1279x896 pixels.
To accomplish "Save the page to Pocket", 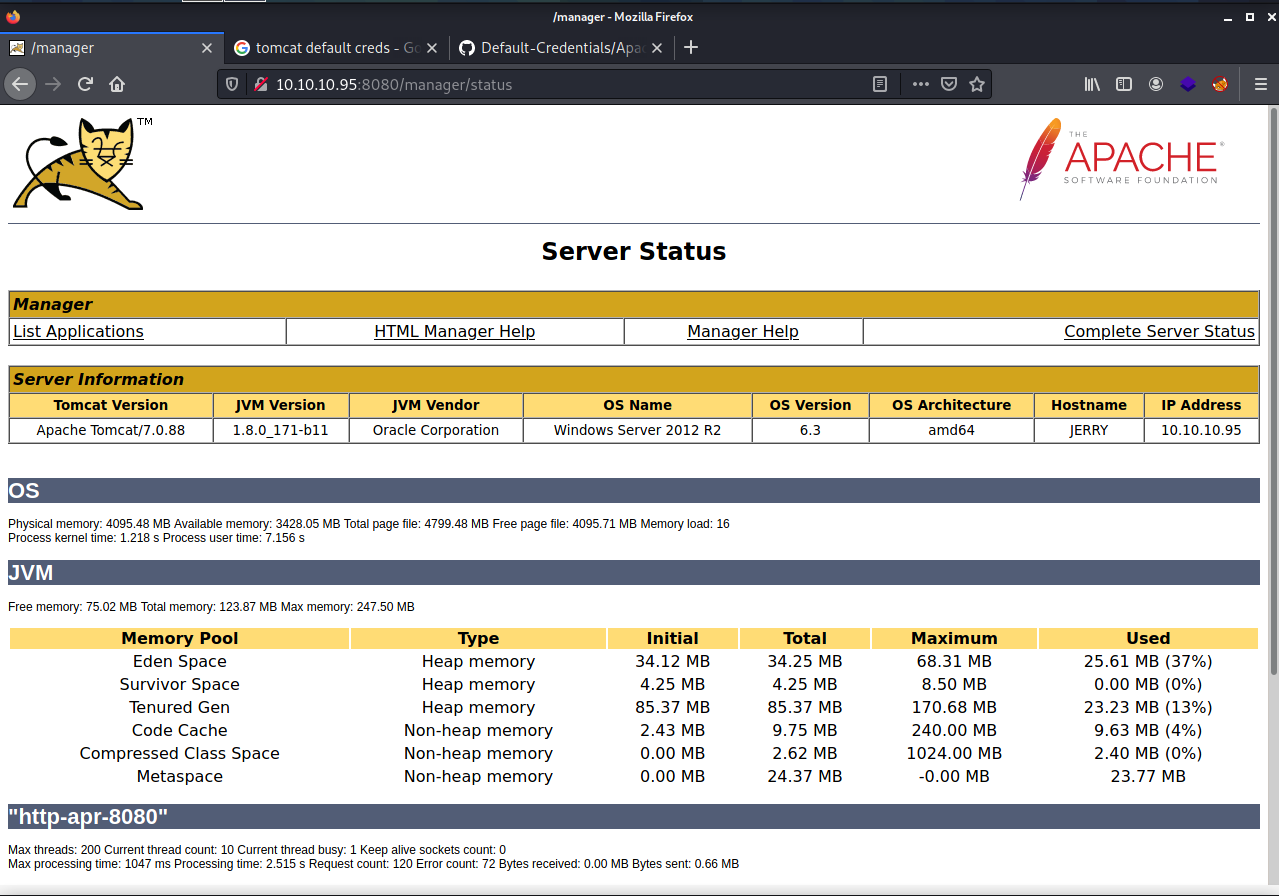I will pos(949,85).
